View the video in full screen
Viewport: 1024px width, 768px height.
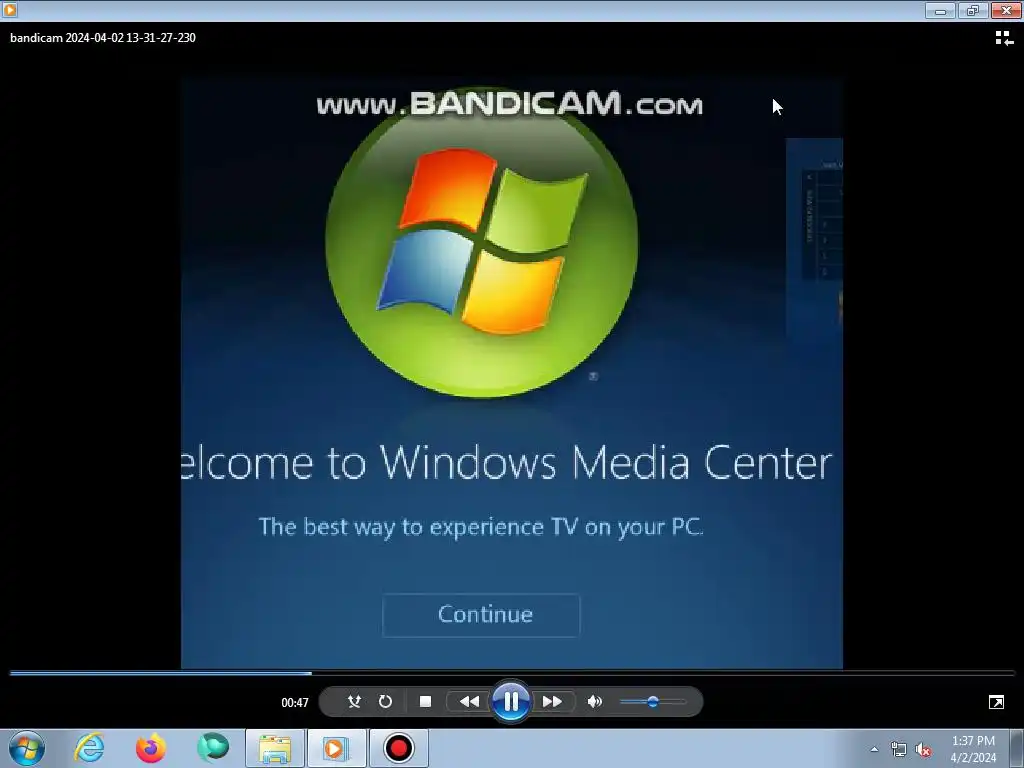click(996, 702)
